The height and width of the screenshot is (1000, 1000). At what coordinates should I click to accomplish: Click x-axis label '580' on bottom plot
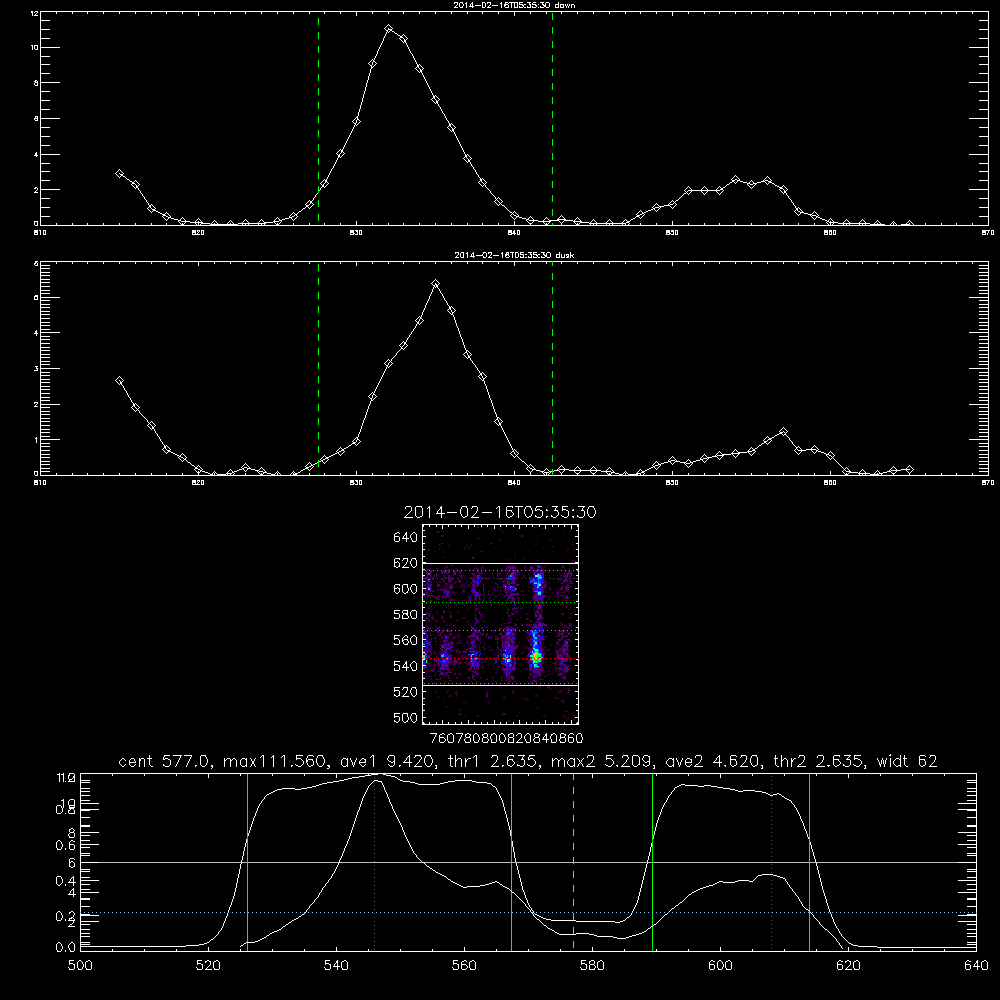(592, 966)
